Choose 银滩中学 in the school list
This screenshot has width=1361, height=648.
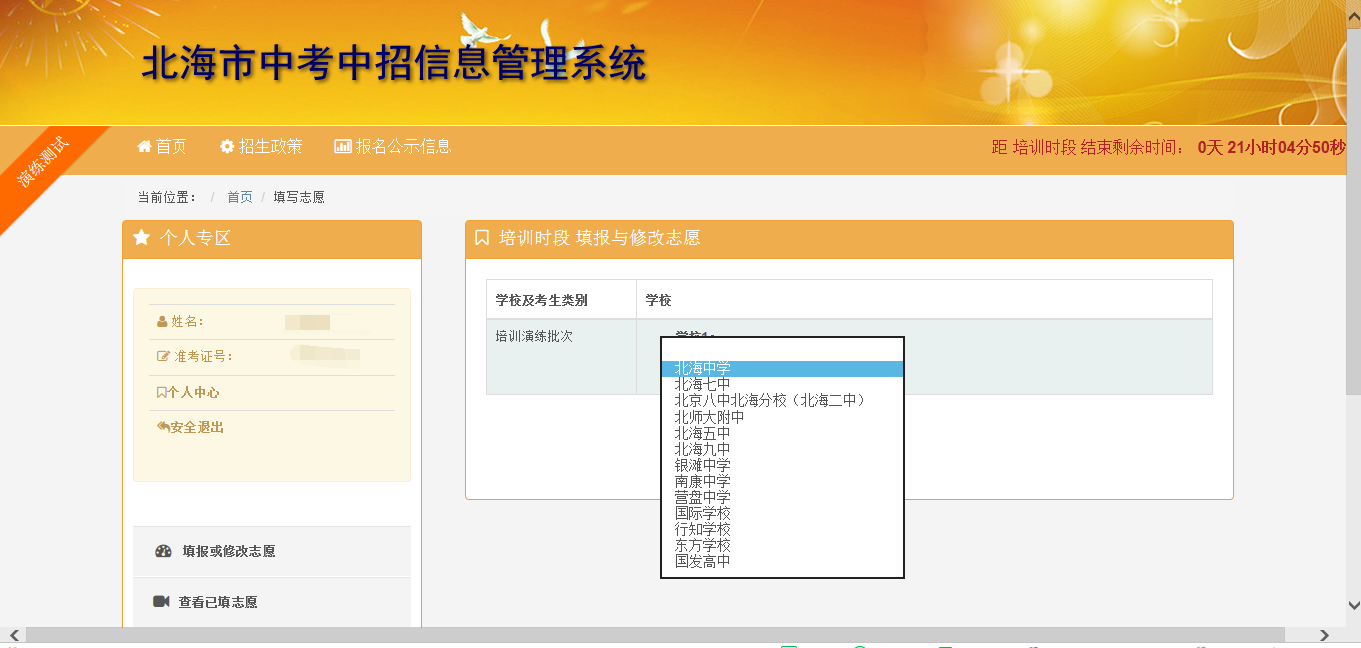[x=702, y=465]
